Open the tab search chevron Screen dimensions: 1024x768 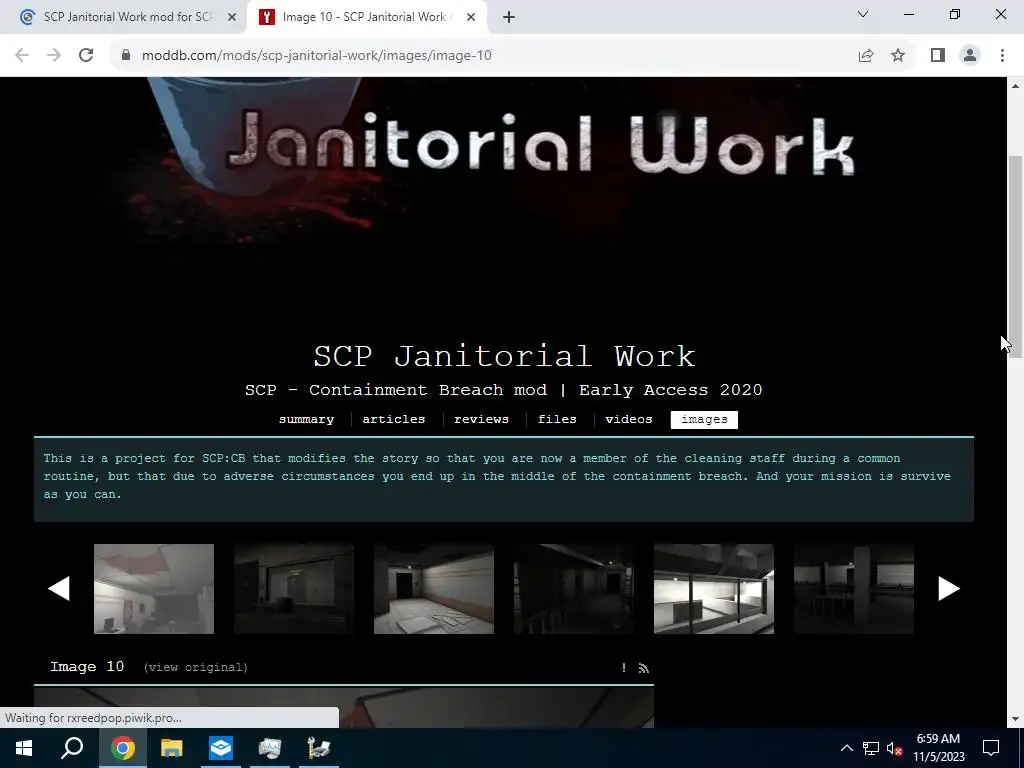pos(863,14)
